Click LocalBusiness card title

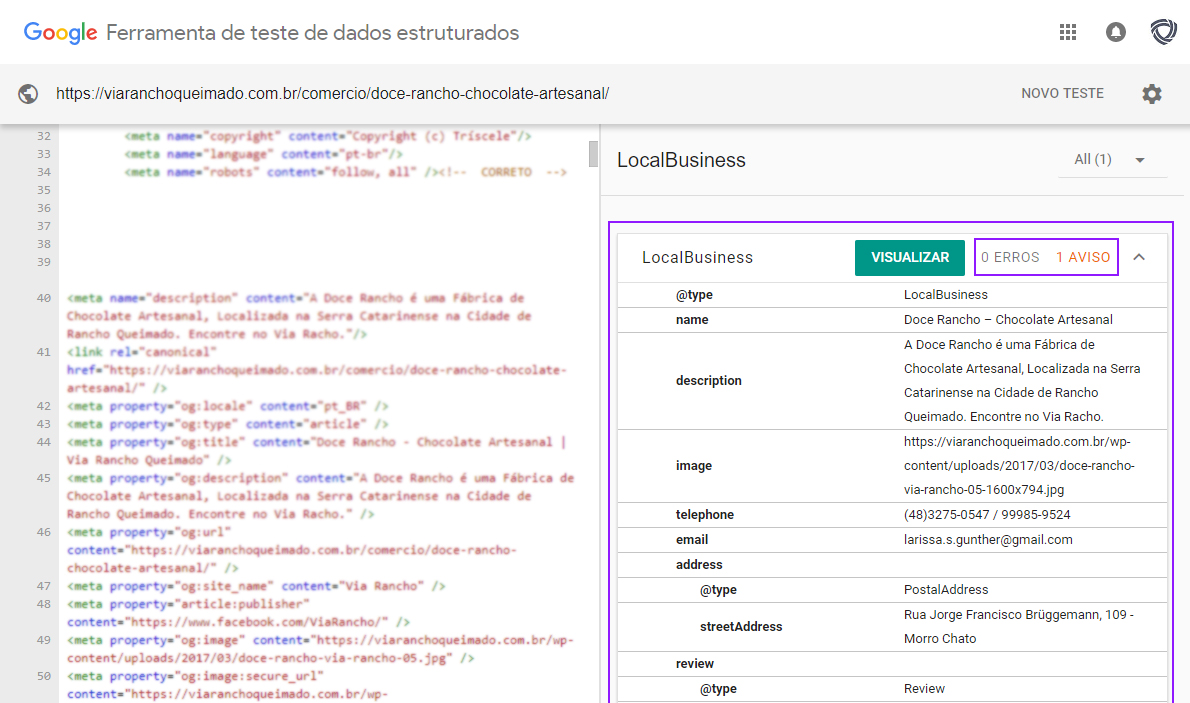click(x=697, y=257)
